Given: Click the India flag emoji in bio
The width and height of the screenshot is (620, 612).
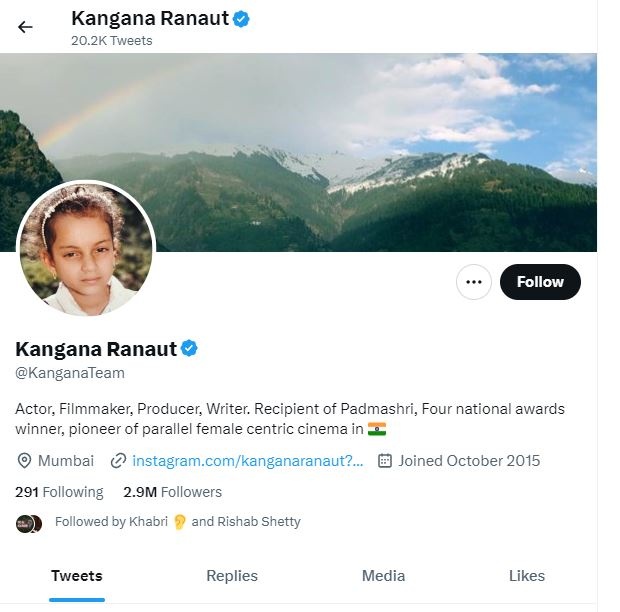Looking at the screenshot, I should click(377, 429).
